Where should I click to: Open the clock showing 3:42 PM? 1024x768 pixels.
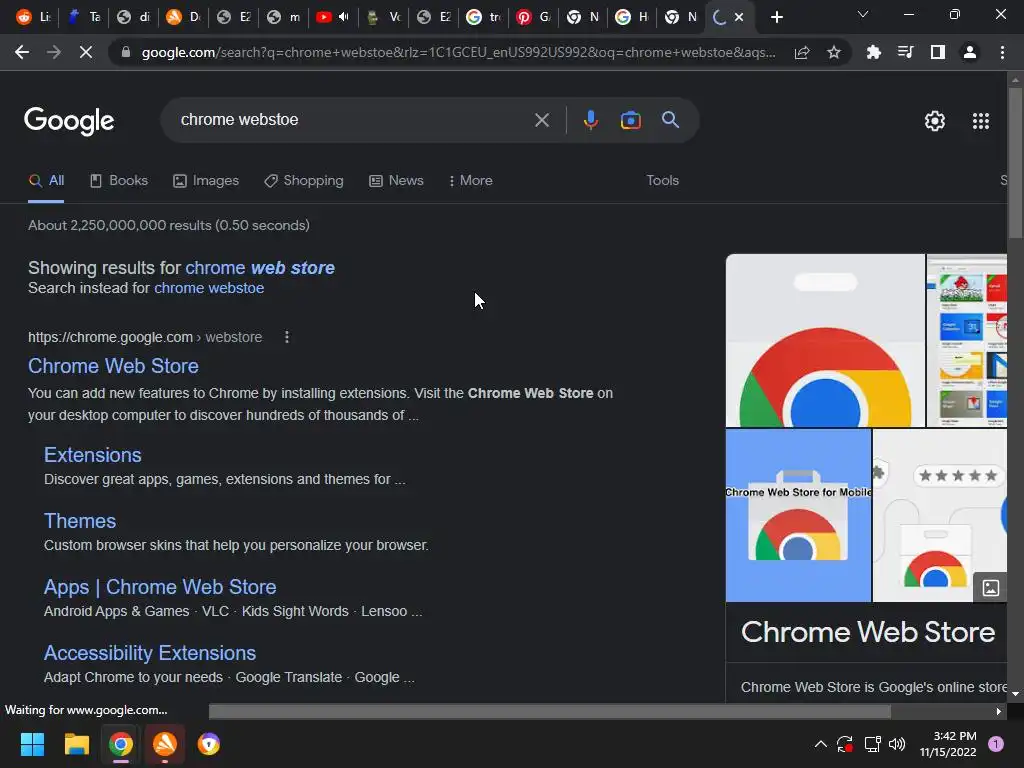[948, 744]
